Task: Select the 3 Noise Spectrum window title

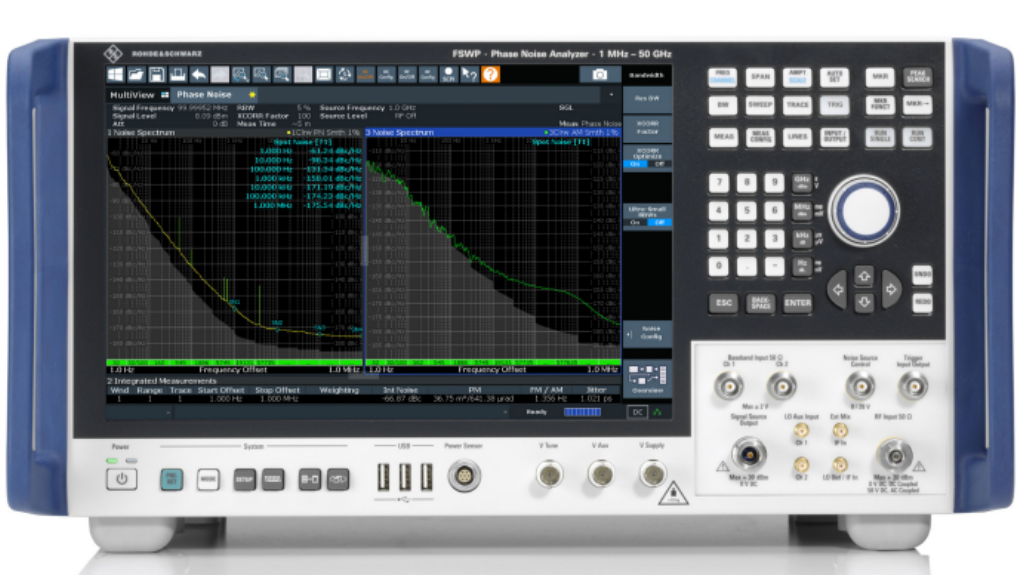Action: [x=400, y=132]
